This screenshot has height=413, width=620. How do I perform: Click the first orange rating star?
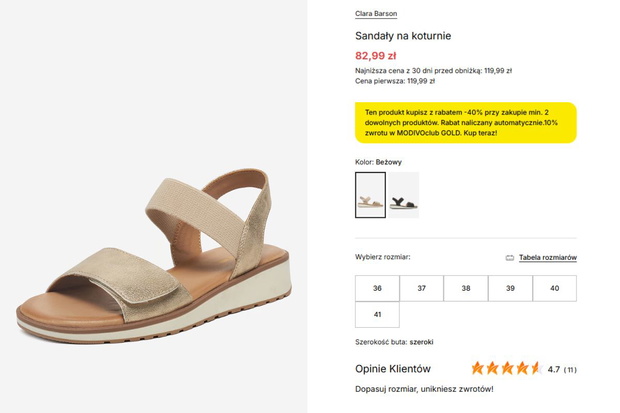[x=478, y=368]
